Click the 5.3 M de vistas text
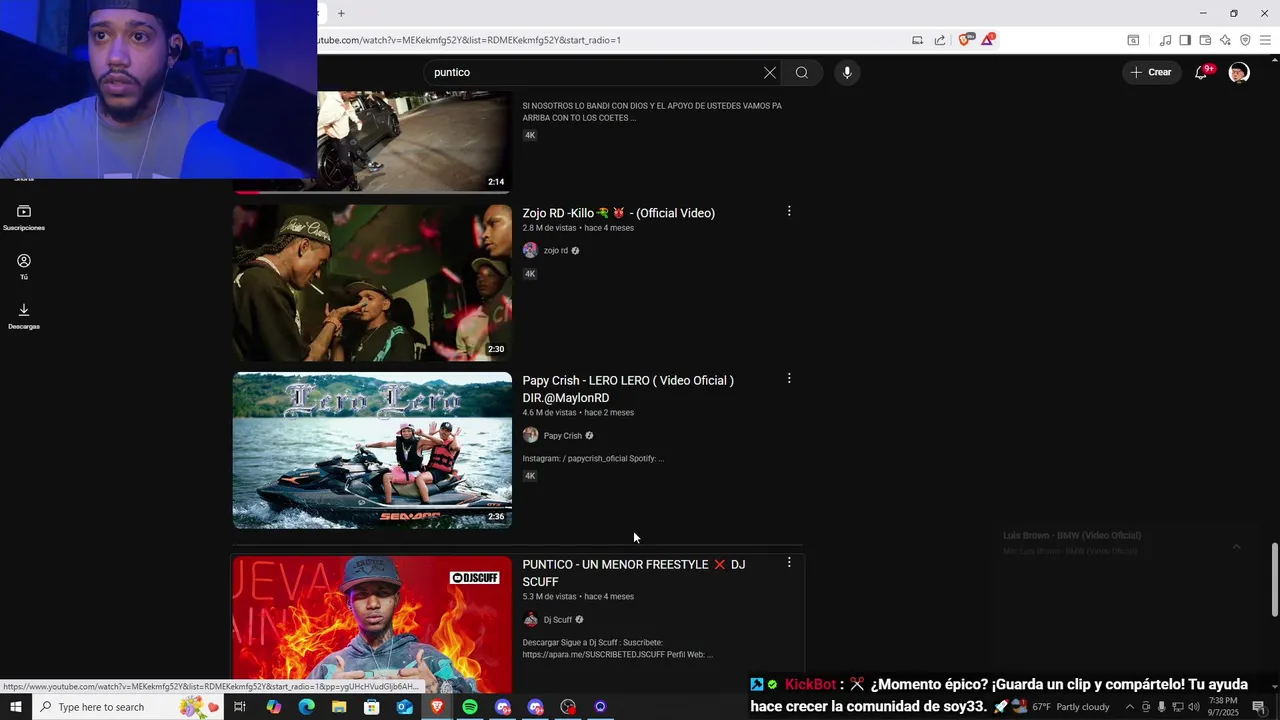Screen dimensions: 1280x720 coord(549,597)
